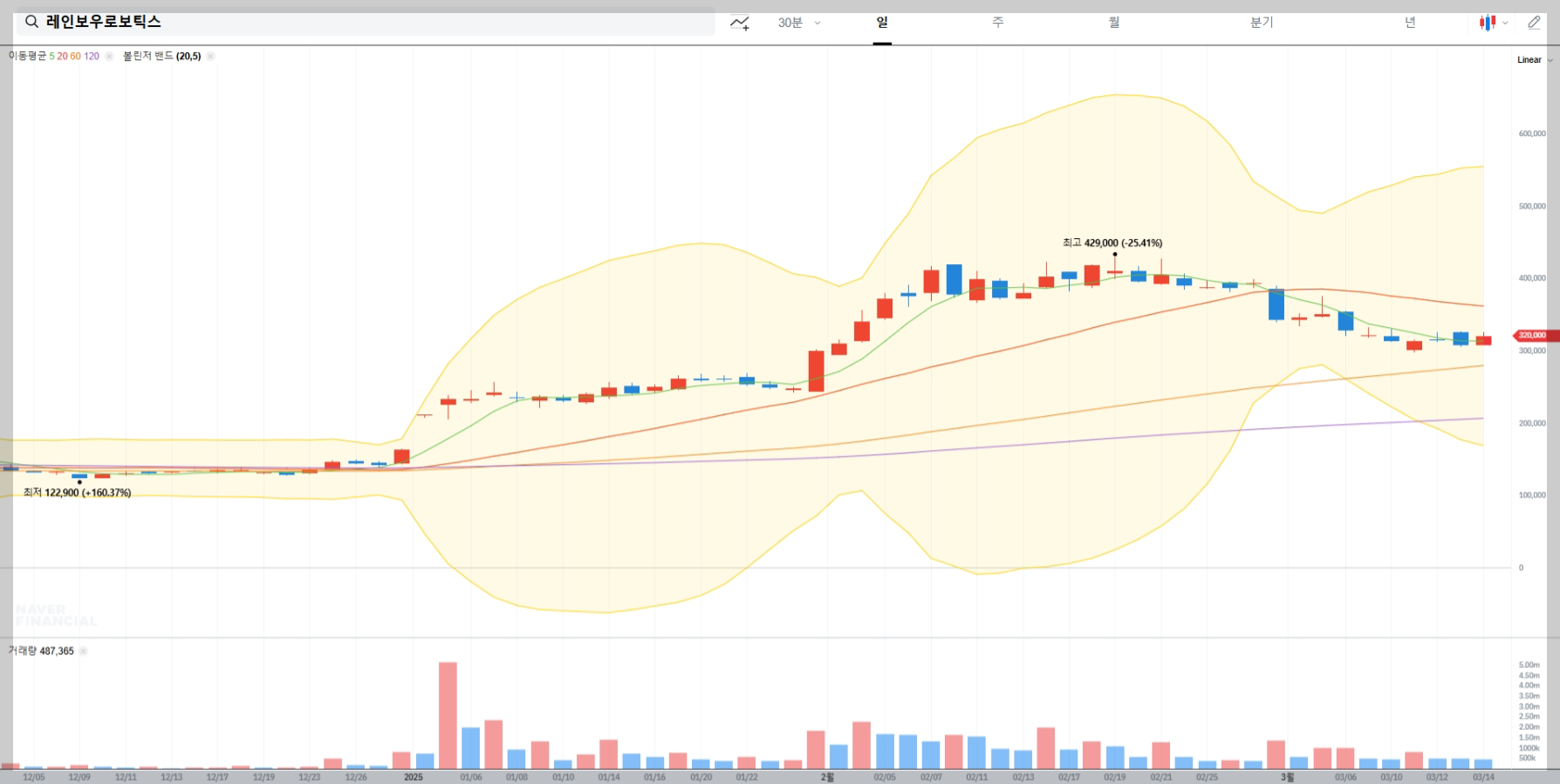Click the 200,000 price axis label
Screen dimensions: 1560x784
[x=1532, y=423]
